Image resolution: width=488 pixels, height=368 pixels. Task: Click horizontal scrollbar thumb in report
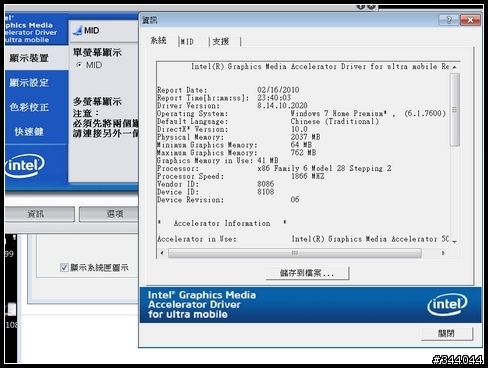(x=295, y=253)
